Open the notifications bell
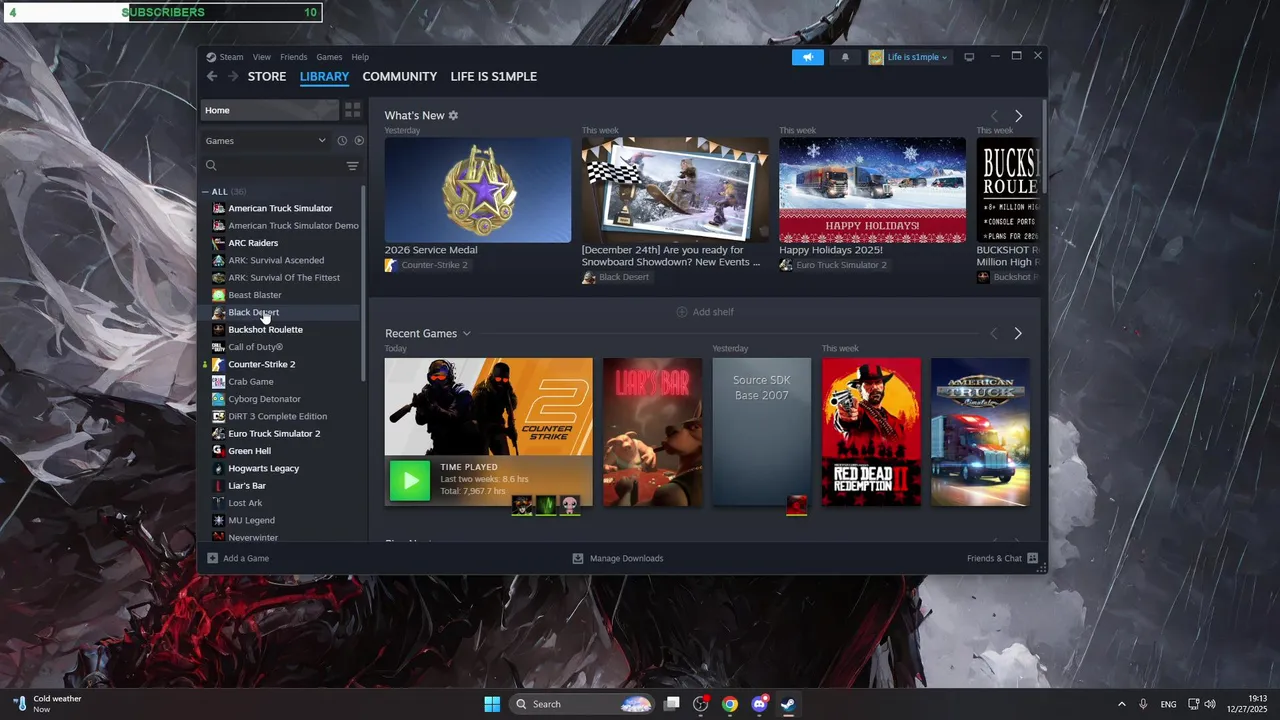 point(845,57)
